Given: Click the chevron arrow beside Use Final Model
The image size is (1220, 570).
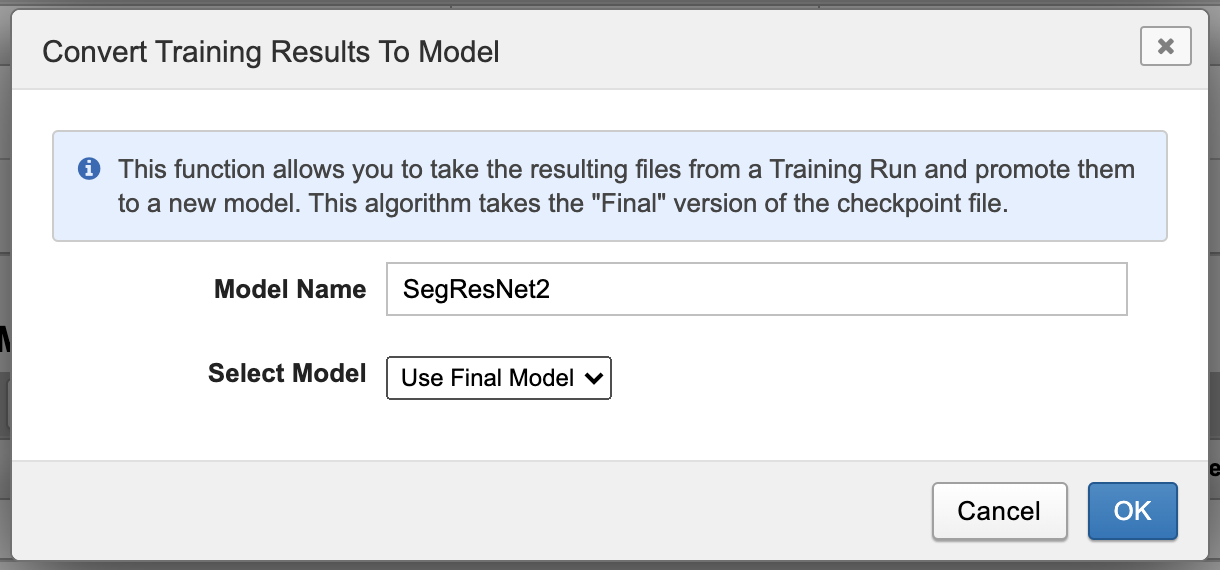Looking at the screenshot, I should 592,378.
